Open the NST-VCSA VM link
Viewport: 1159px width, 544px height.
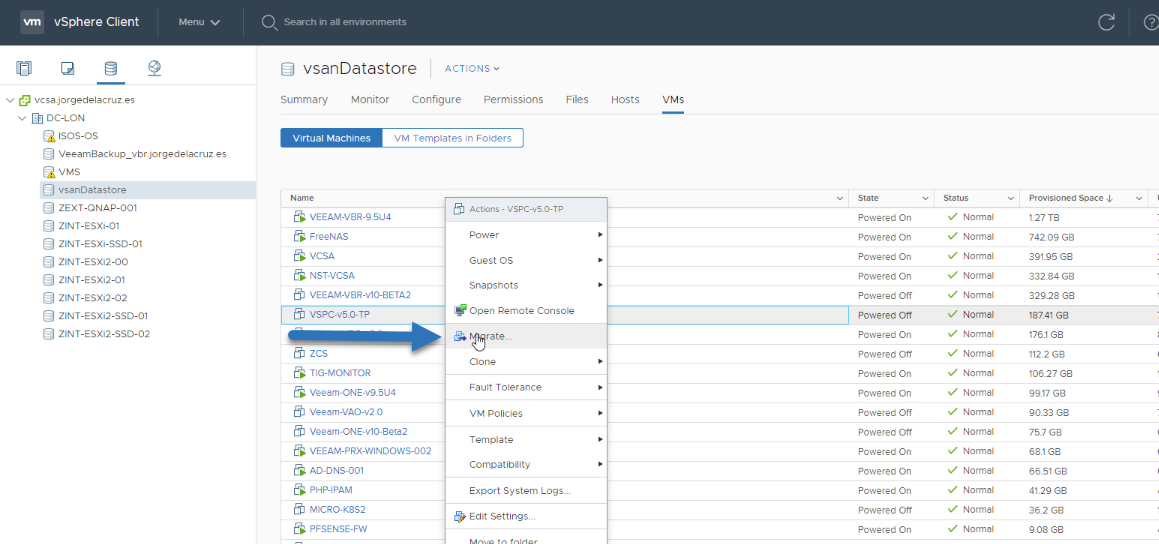click(x=332, y=276)
